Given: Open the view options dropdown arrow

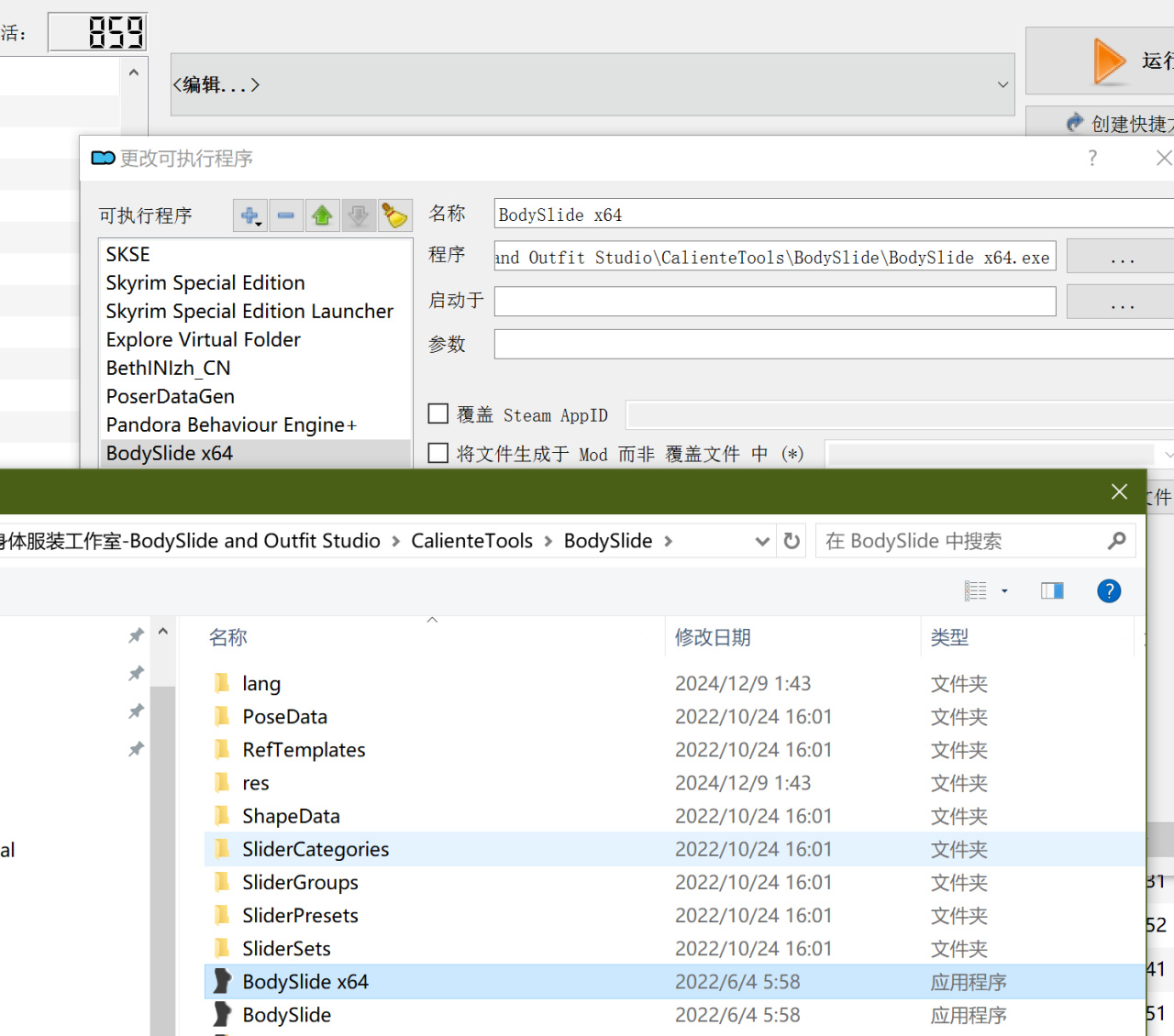Looking at the screenshot, I should (x=1004, y=591).
